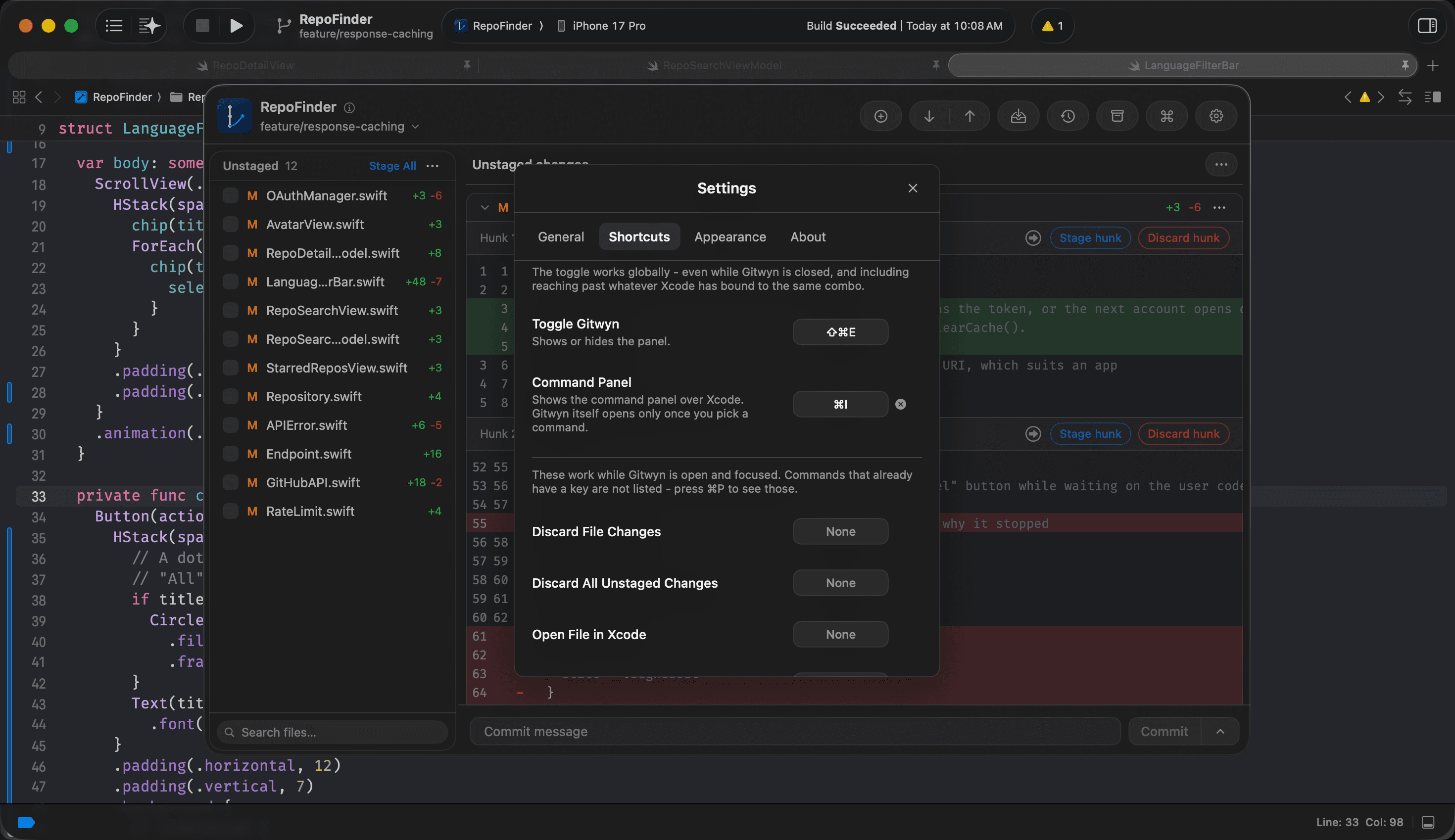Open the ellipsis menu in Unstaged header

(432, 166)
